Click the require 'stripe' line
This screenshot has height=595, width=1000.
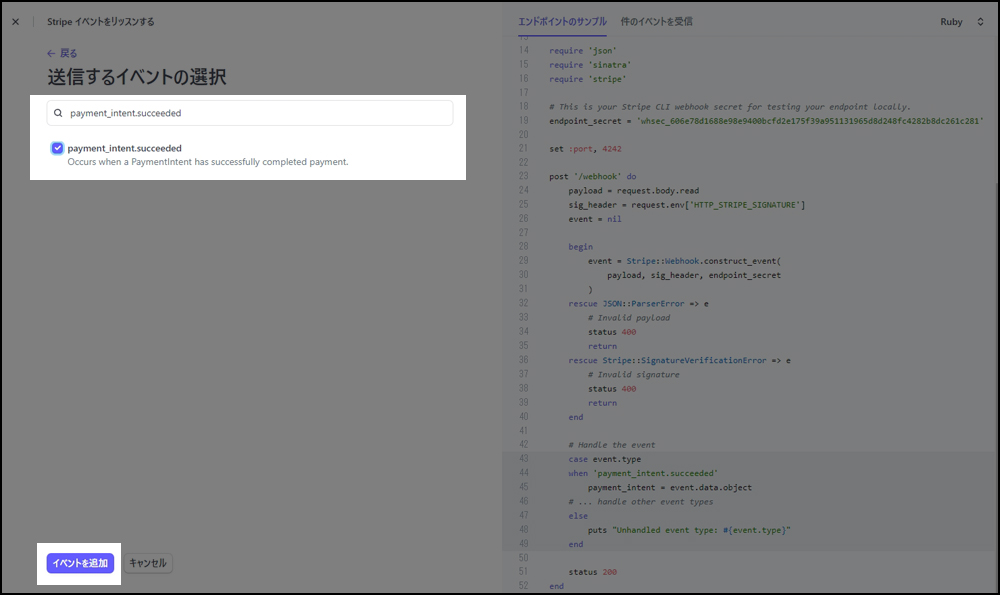point(587,79)
